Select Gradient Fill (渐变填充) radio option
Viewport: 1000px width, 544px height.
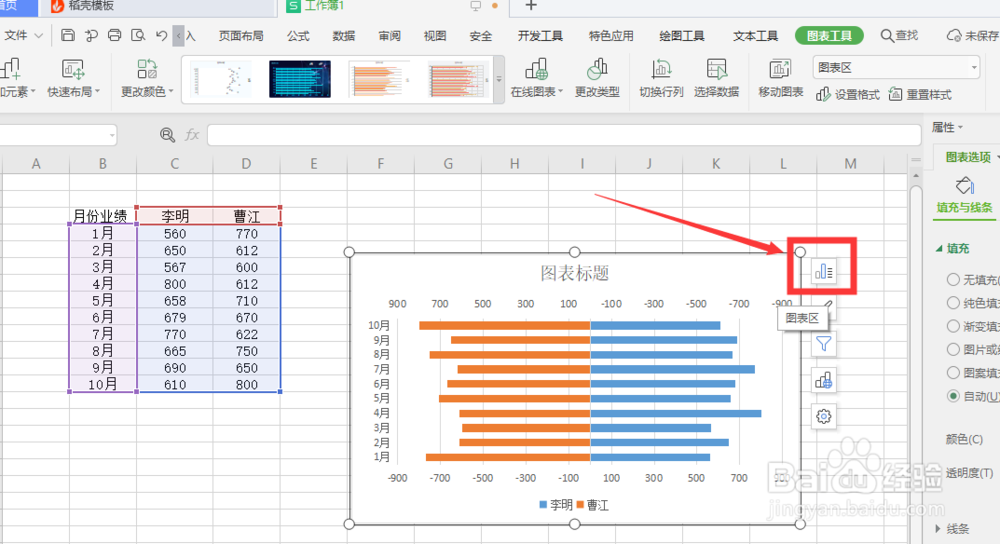click(x=953, y=326)
